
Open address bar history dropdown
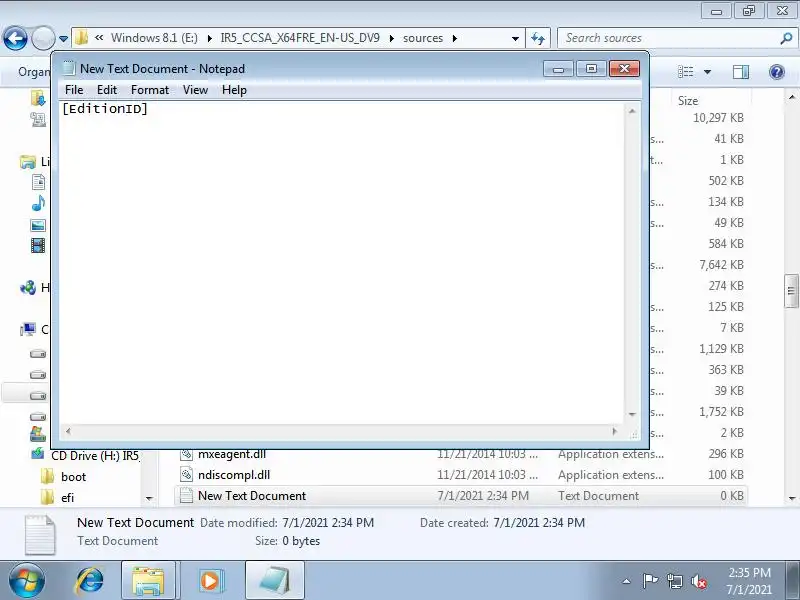(x=515, y=38)
